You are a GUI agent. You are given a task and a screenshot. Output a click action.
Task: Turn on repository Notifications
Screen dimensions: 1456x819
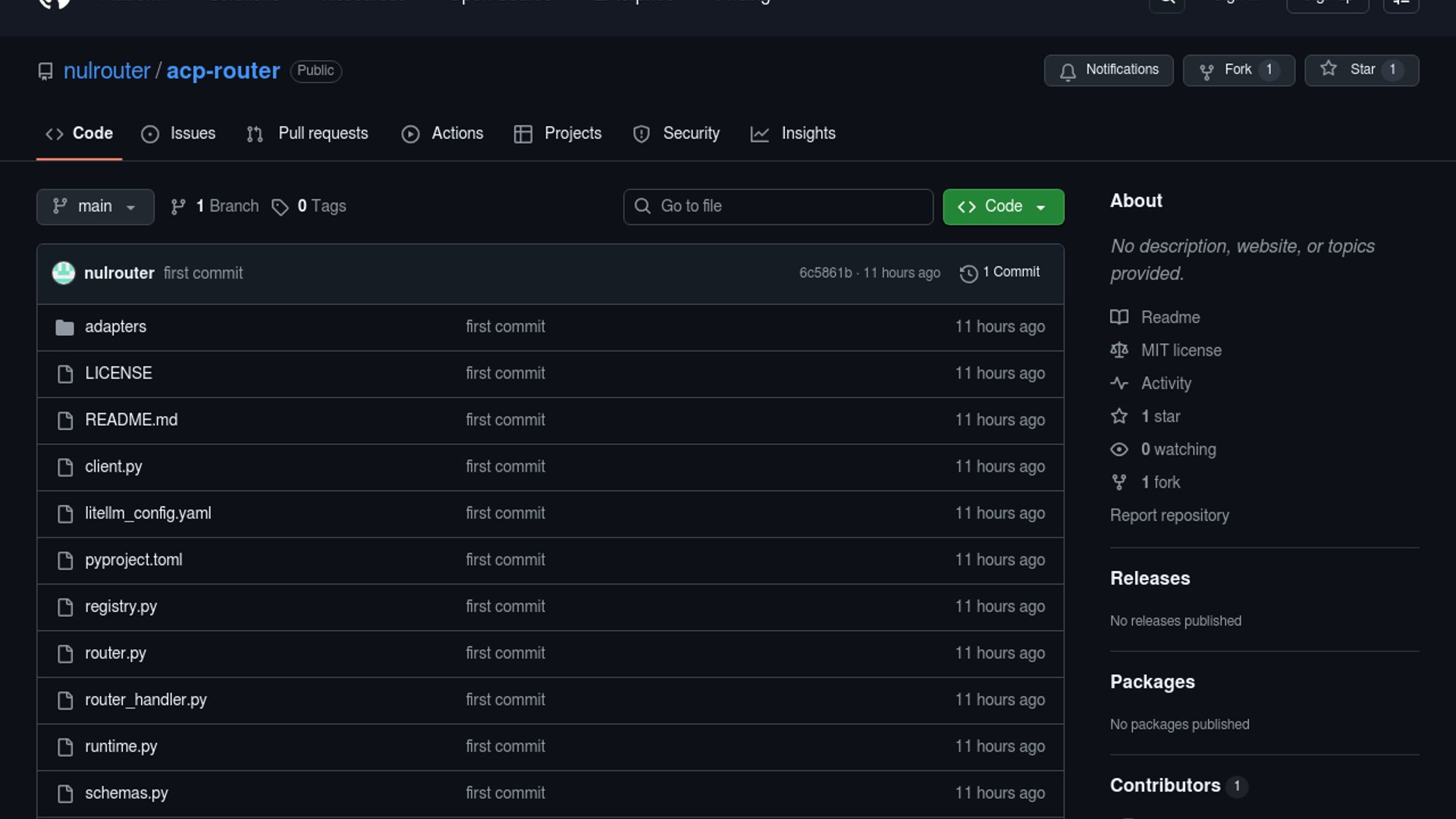[x=1109, y=70]
